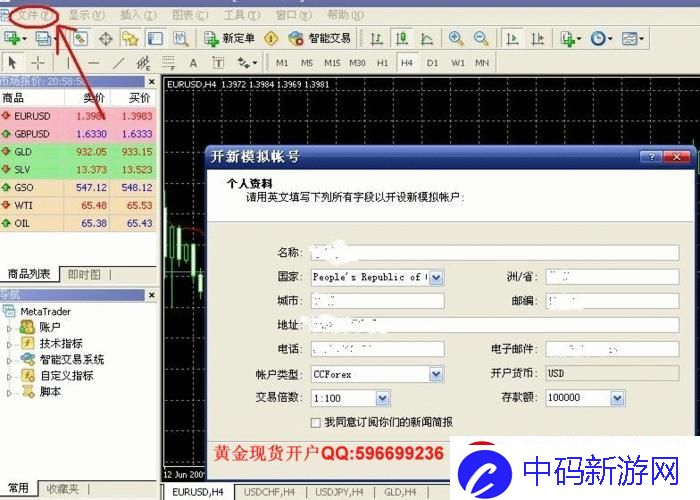Switch timeframe to W1
700x500 pixels.
[x=458, y=63]
